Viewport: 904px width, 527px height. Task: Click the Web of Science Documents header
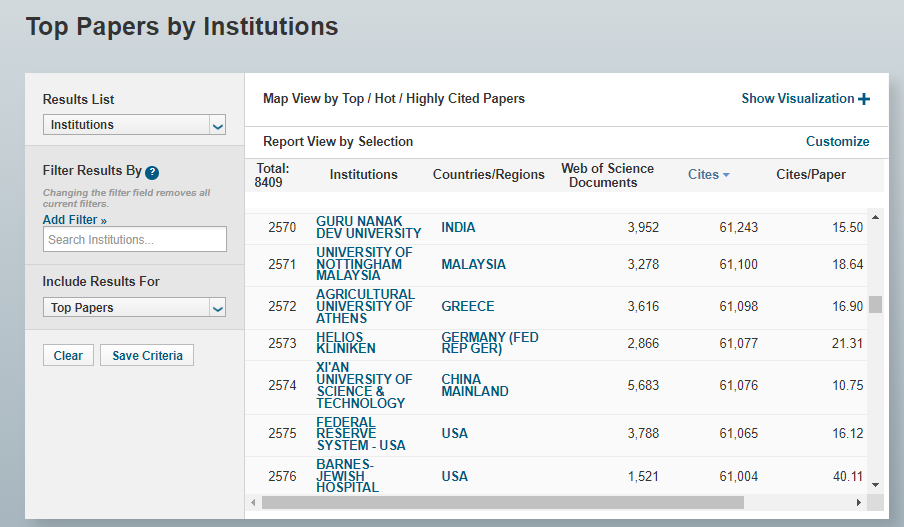[x=607, y=175]
